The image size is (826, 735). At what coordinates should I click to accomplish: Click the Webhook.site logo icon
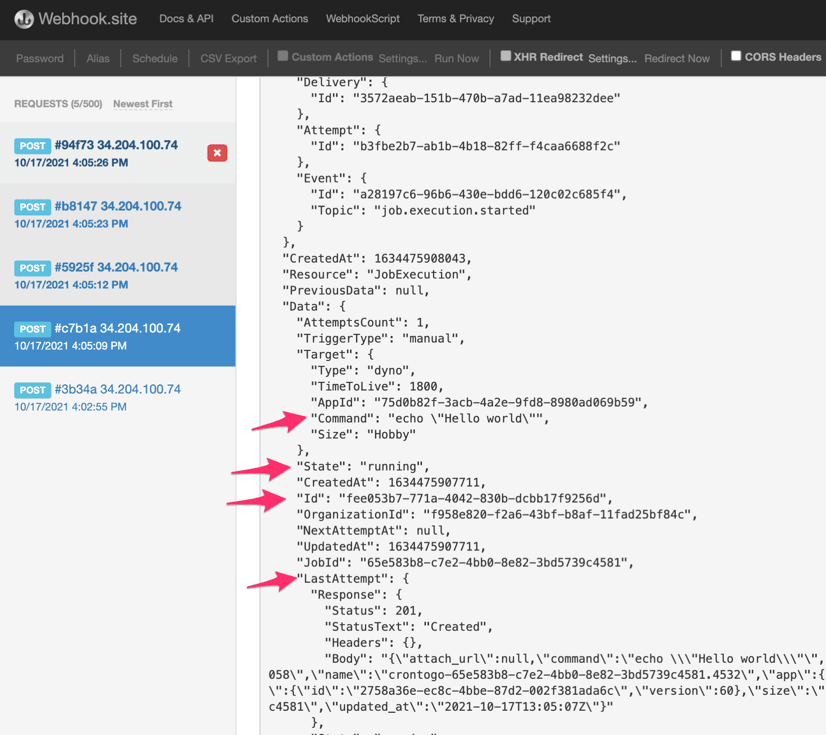click(23, 19)
